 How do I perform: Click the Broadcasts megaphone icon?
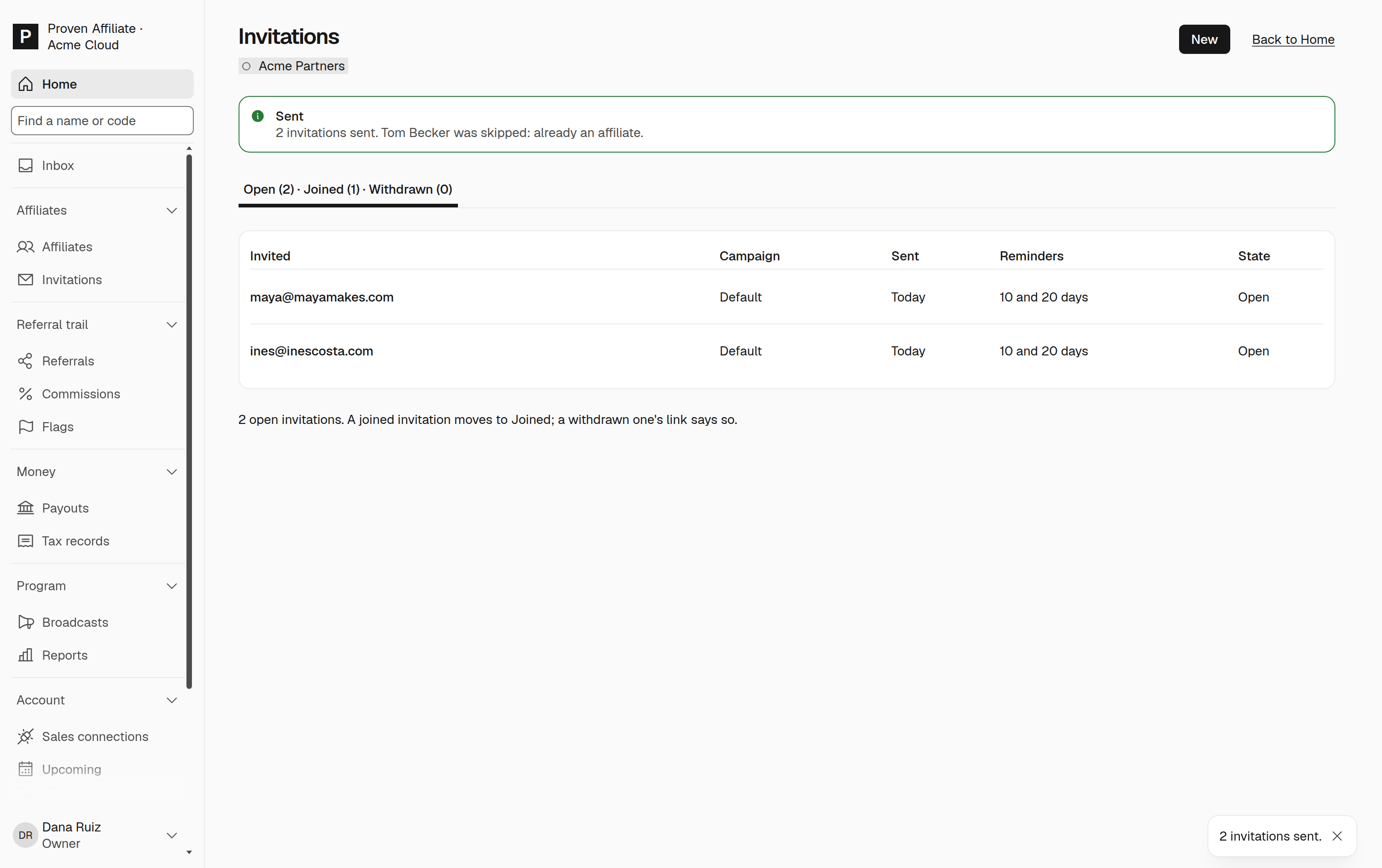pos(25,623)
